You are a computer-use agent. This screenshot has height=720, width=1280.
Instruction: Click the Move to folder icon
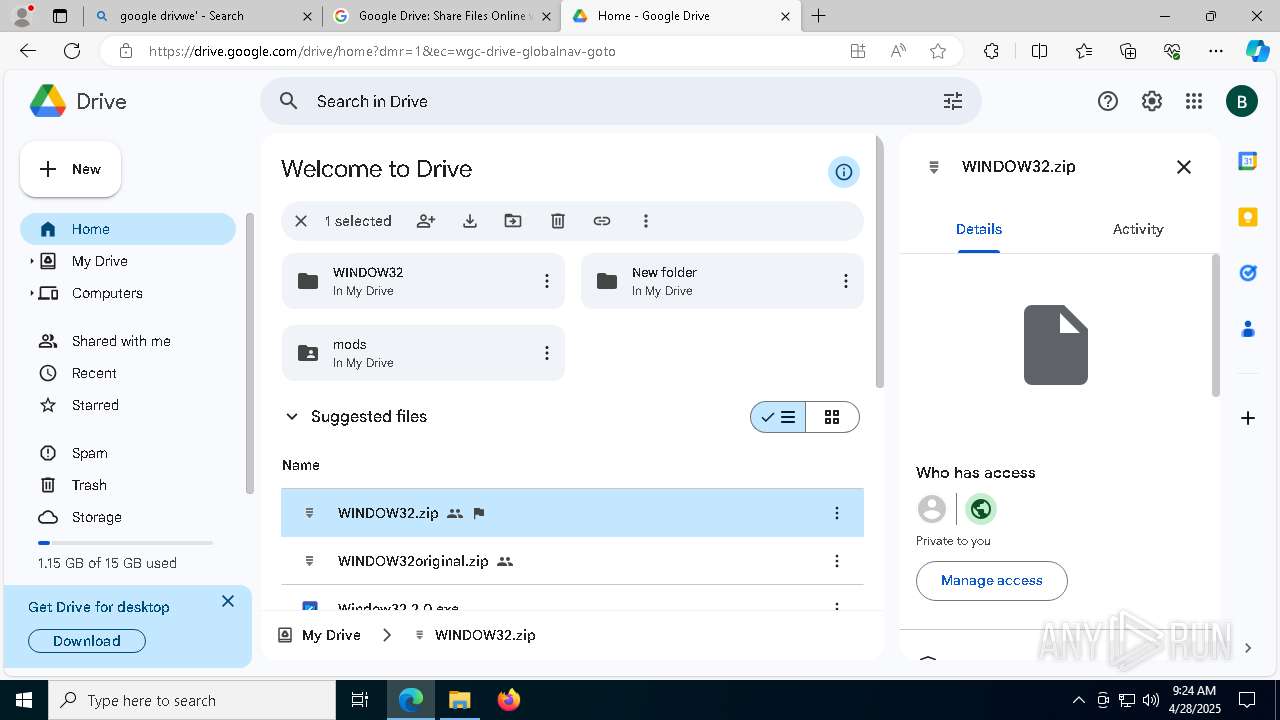tap(513, 221)
